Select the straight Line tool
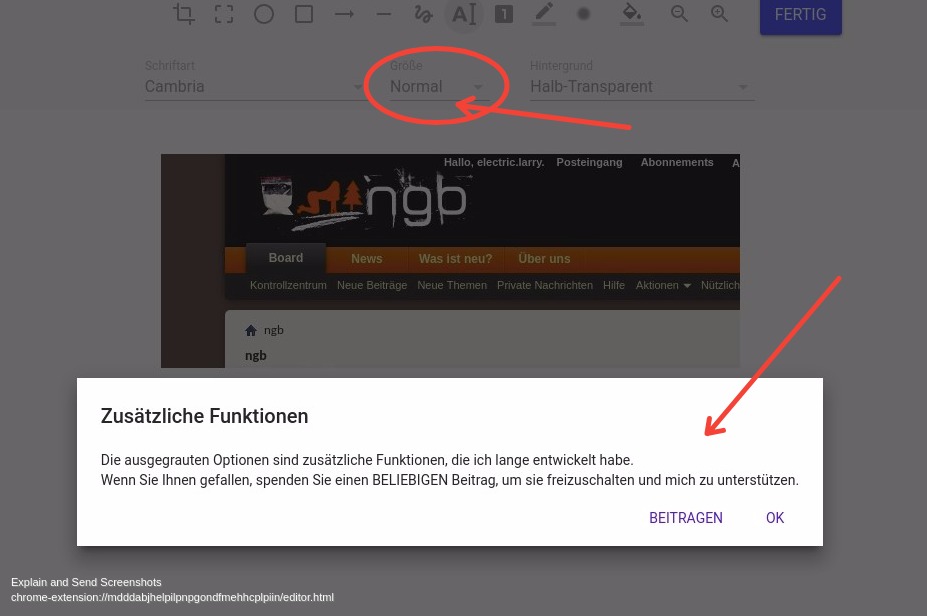 [384, 14]
